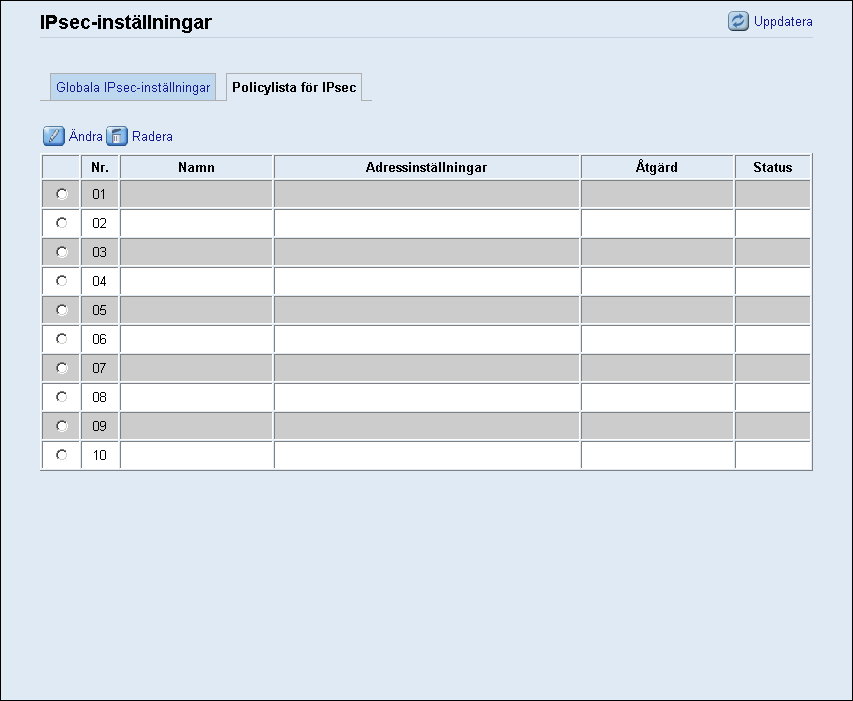Viewport: 853px width, 701px height.
Task: Mark row 07 radio button
Action: (61, 368)
